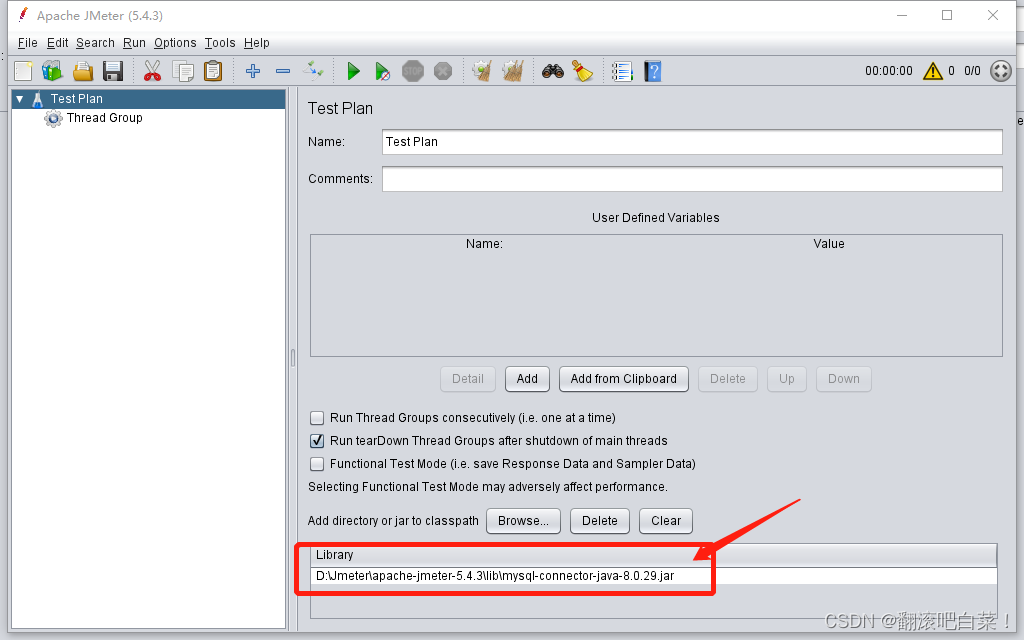Select the mysql-connector-java jar library row
Viewport: 1024px width, 640px height.
point(654,576)
